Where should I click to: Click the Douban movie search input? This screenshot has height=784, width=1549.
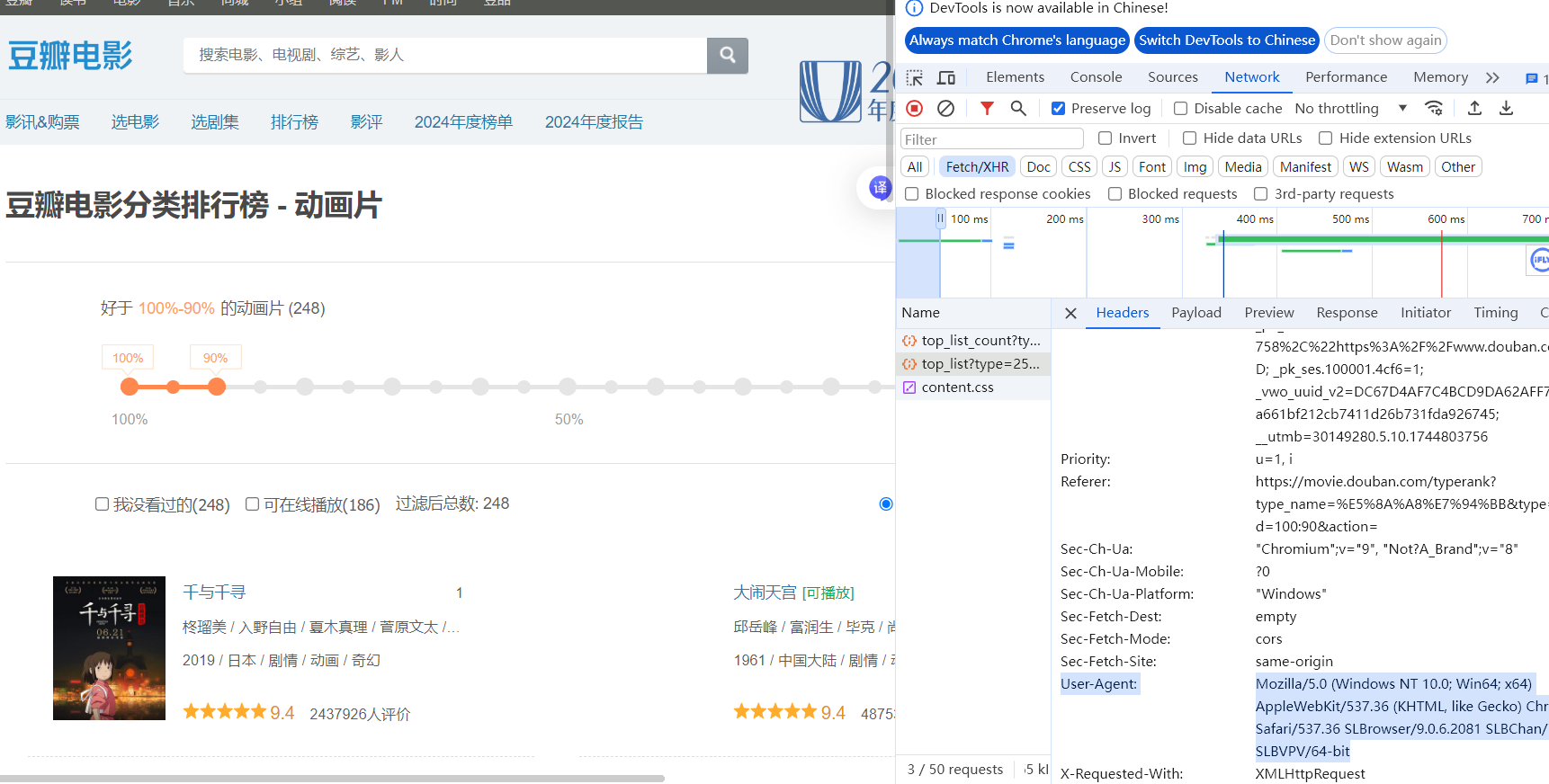(x=444, y=56)
